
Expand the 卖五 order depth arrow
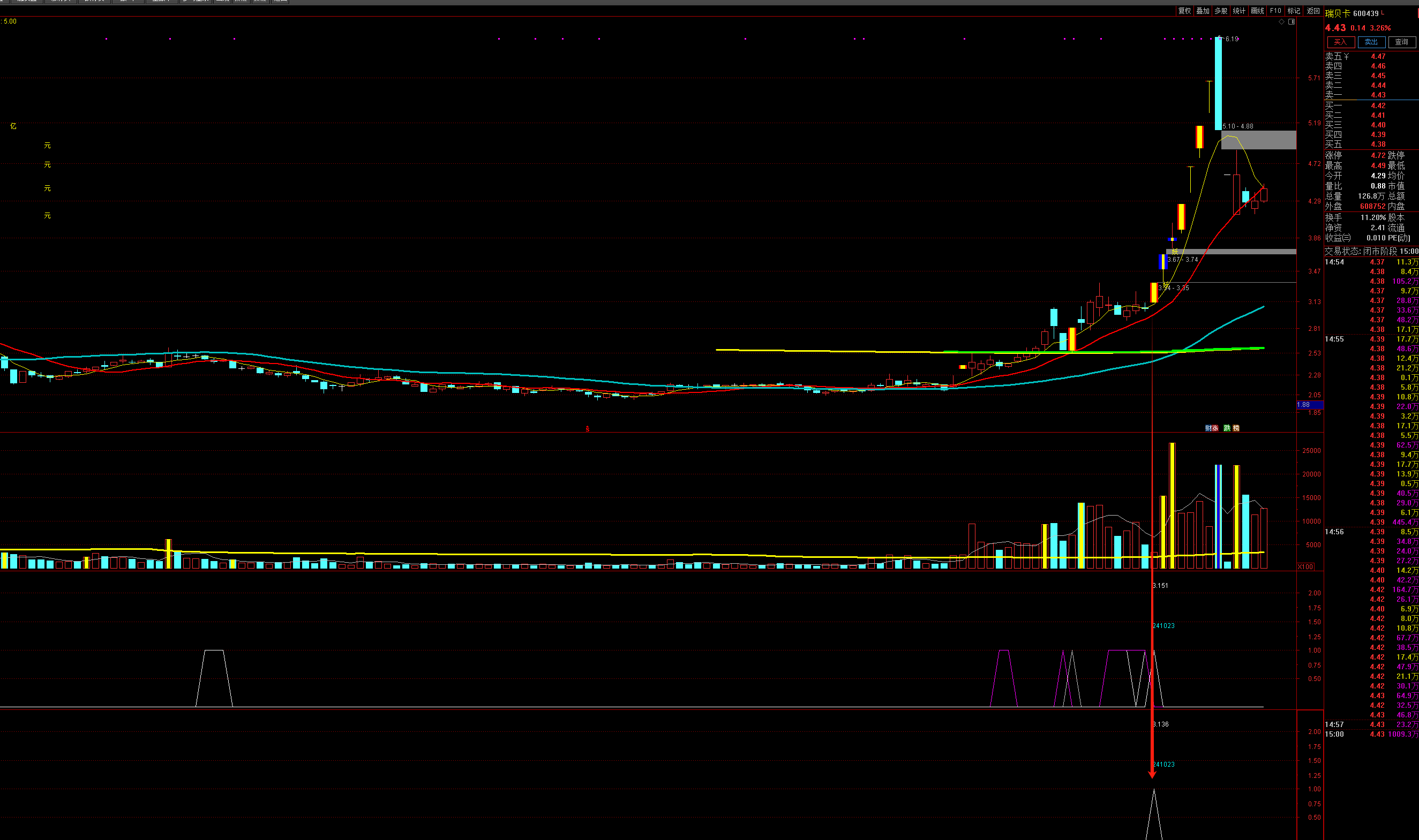[x=1346, y=57]
